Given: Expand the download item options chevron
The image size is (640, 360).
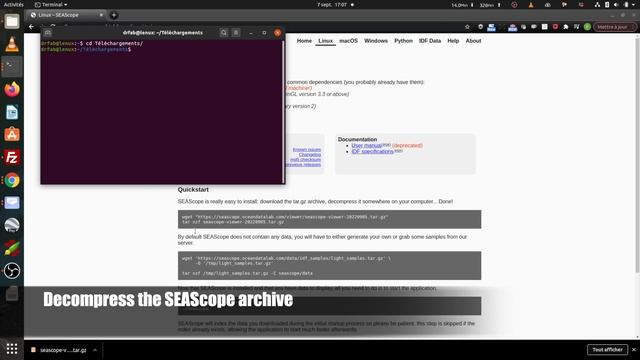Looking at the screenshot, I should (x=95, y=350).
